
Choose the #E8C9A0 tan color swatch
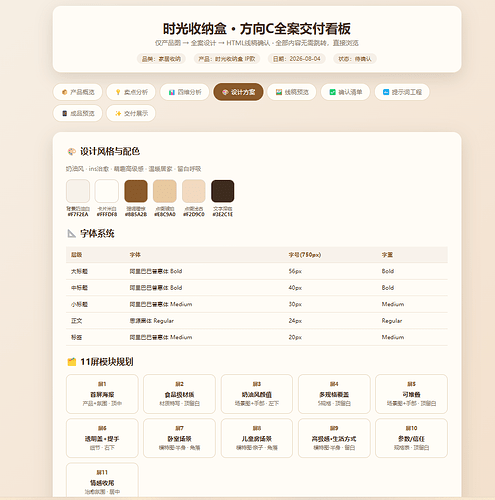(x=165, y=191)
